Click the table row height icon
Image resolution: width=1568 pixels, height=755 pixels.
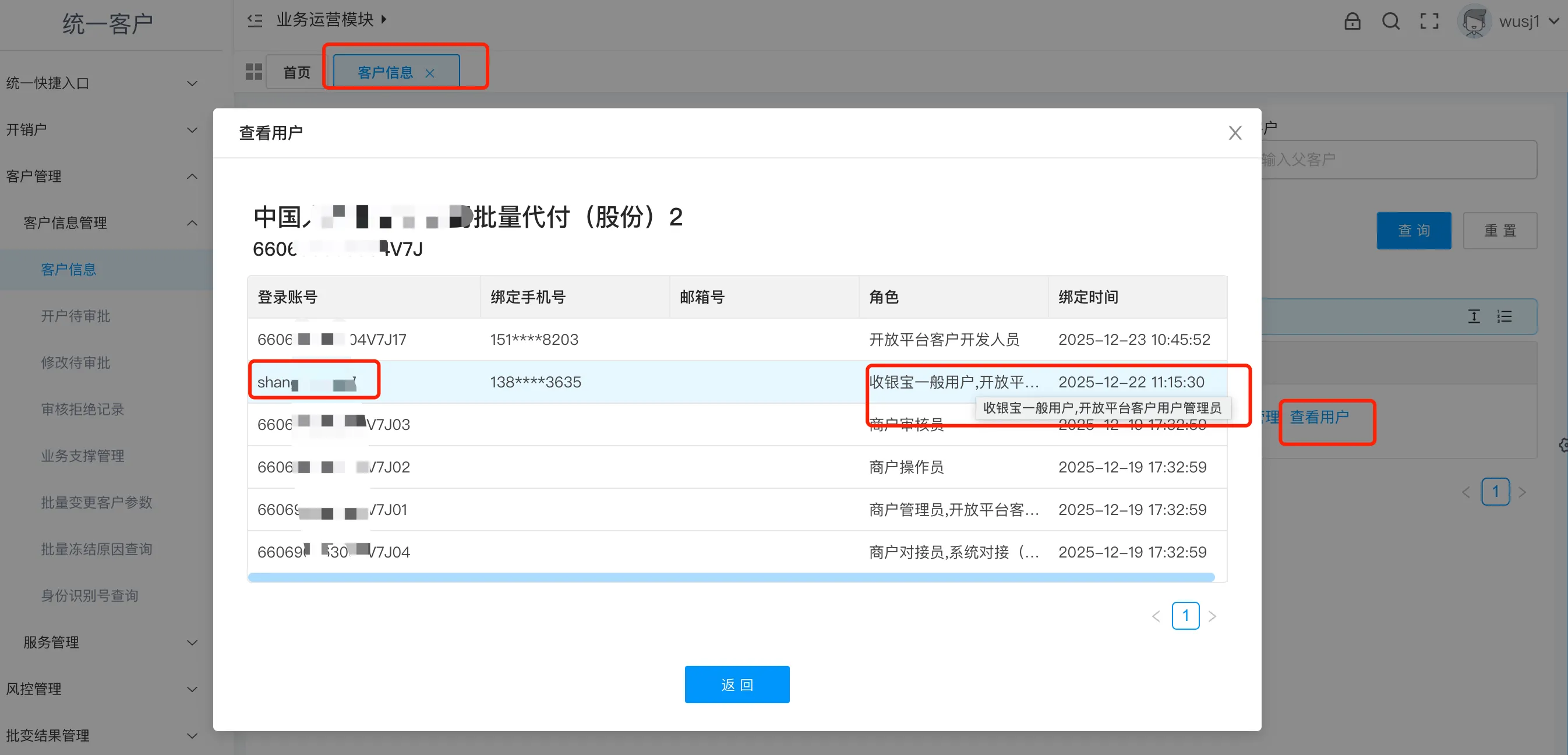(1474, 316)
